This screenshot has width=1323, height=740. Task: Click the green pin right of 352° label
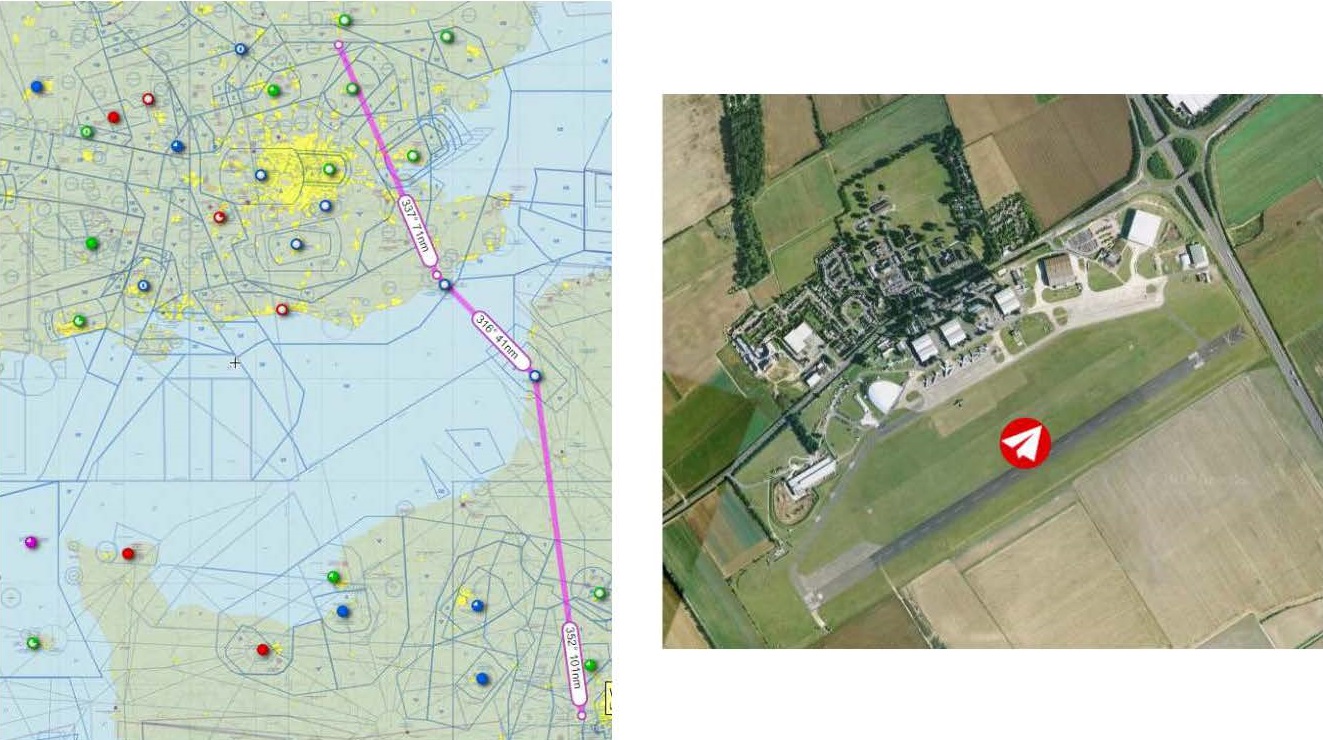(591, 665)
